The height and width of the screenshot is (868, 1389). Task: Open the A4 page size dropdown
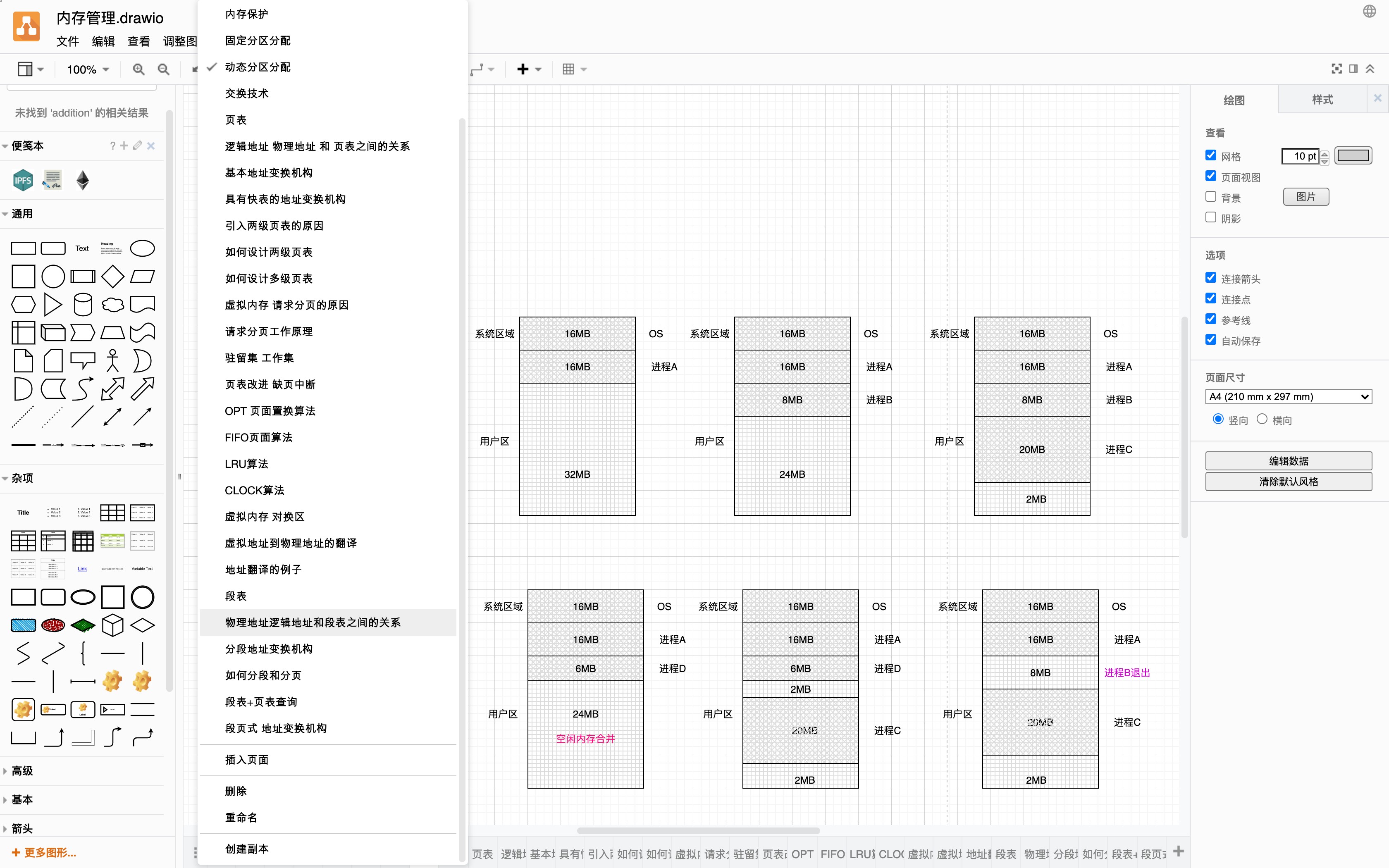tap(1288, 397)
